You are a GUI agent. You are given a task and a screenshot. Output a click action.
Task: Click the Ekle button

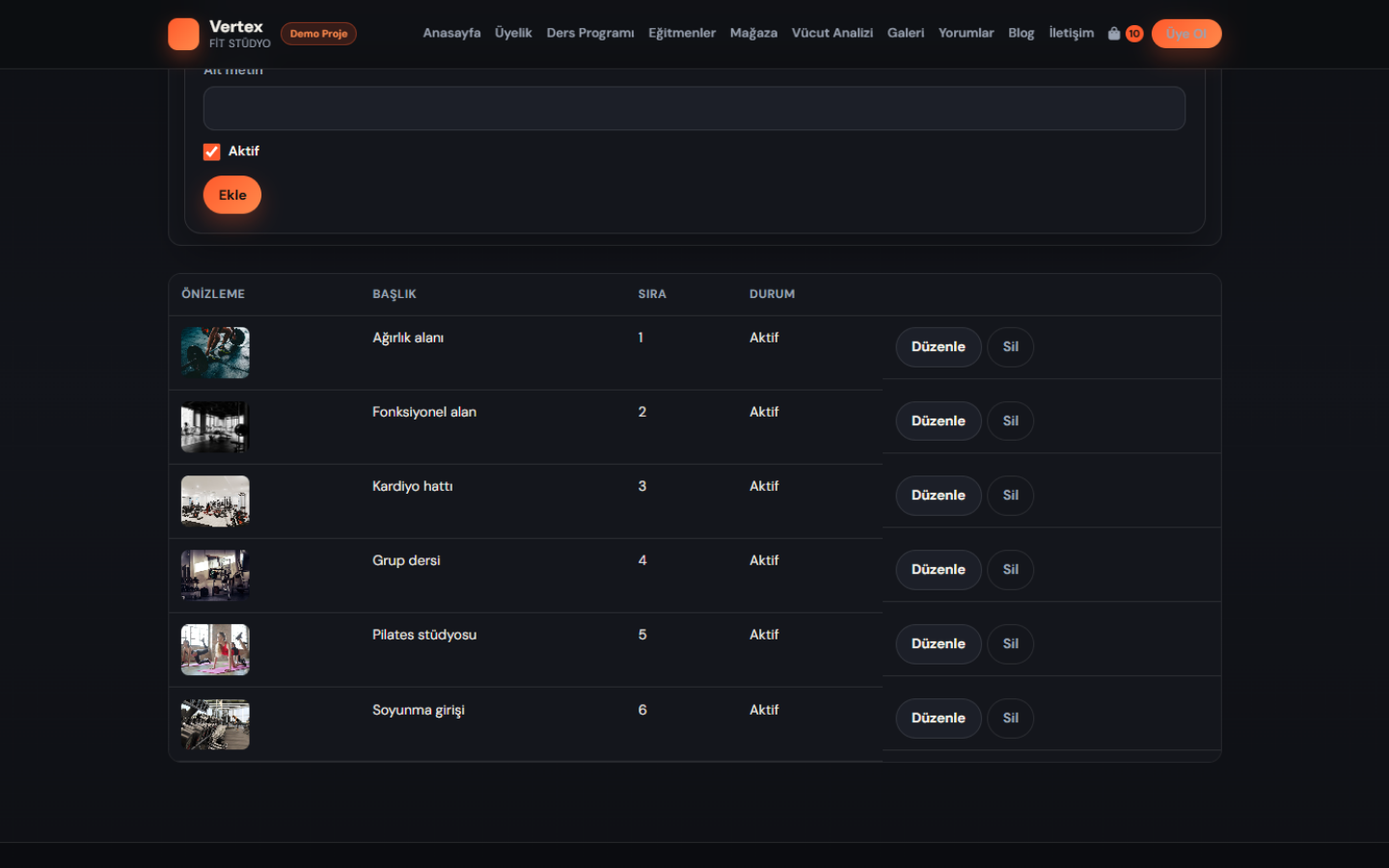tap(232, 195)
